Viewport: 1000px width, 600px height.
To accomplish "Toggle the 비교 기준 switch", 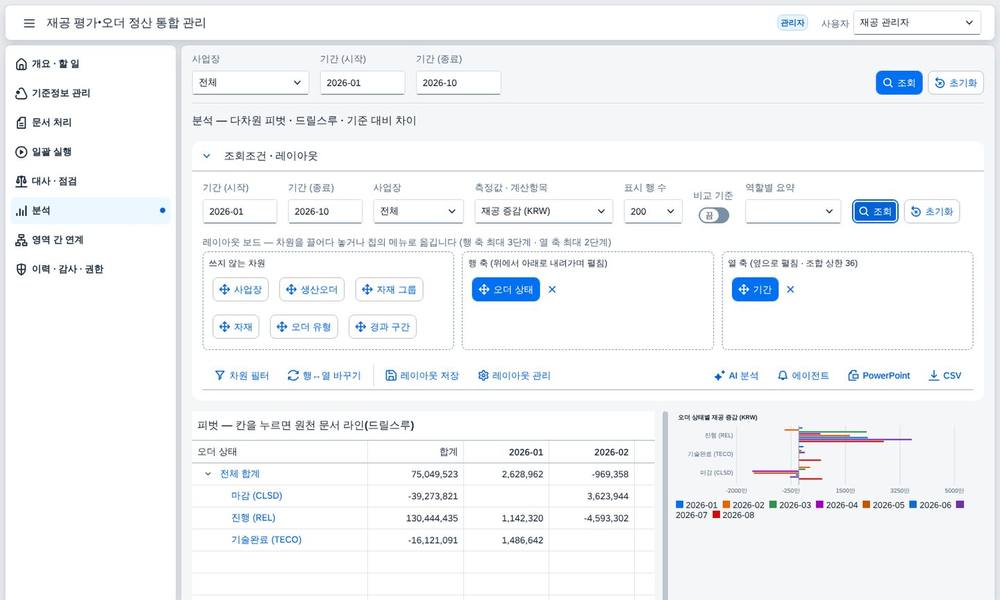I will [714, 216].
